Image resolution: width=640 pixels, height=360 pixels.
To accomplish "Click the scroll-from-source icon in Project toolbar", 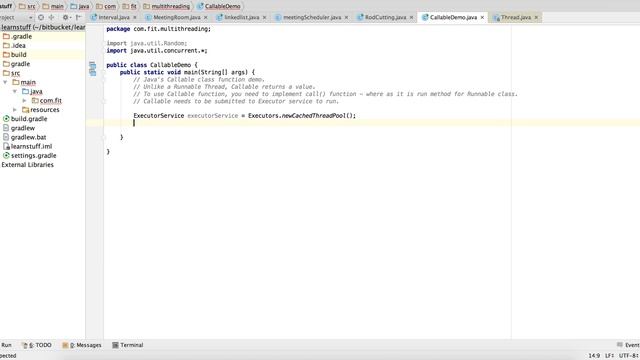I will point(41,17).
